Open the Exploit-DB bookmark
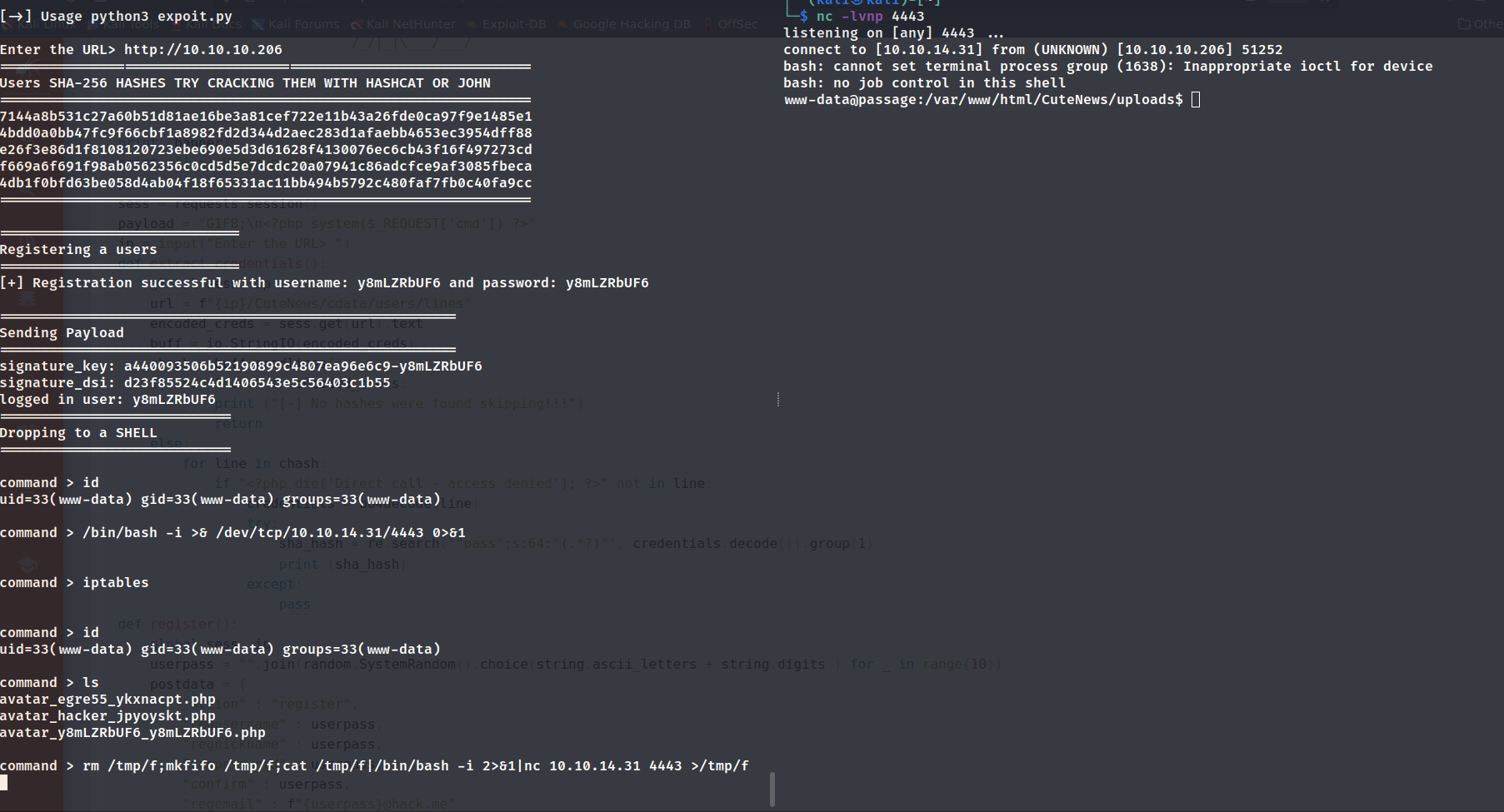Screen dimensions: 1504x812 point(507,24)
